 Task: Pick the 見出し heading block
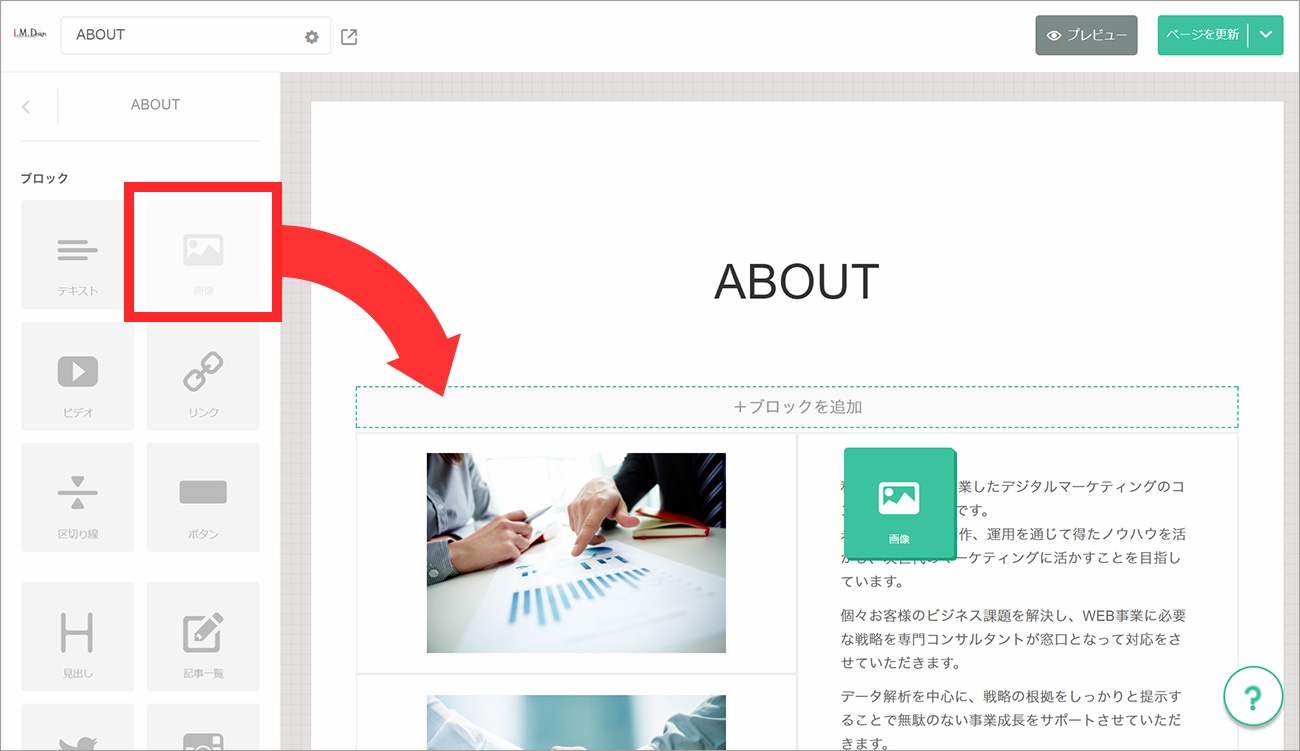[78, 637]
